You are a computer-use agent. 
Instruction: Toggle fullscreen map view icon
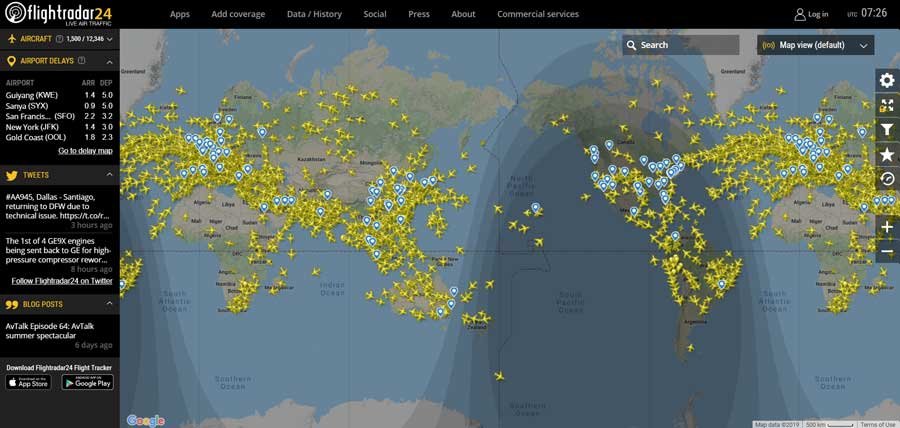tap(887, 106)
